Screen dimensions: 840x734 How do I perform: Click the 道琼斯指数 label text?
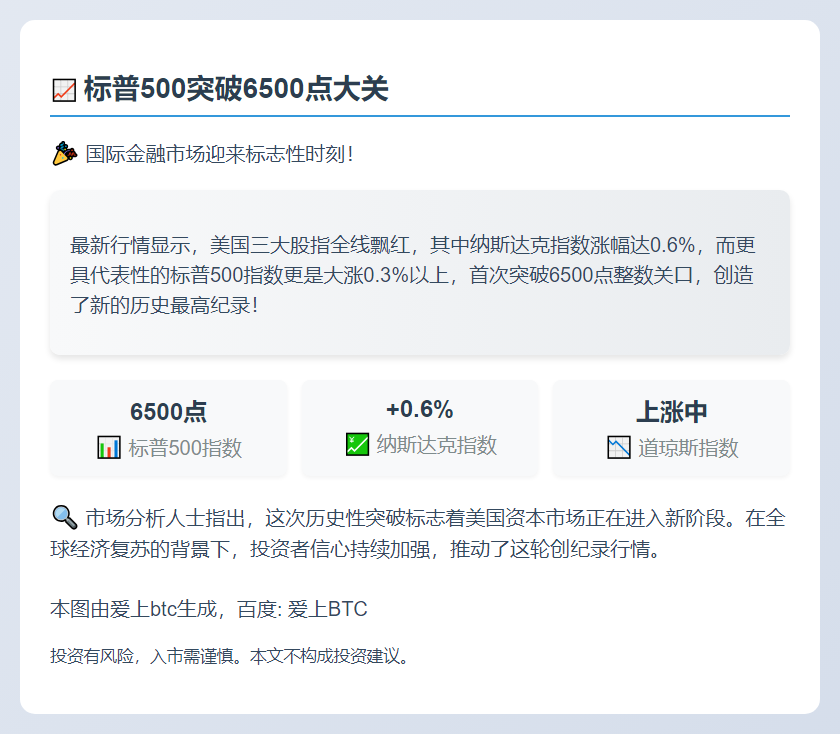click(x=688, y=448)
